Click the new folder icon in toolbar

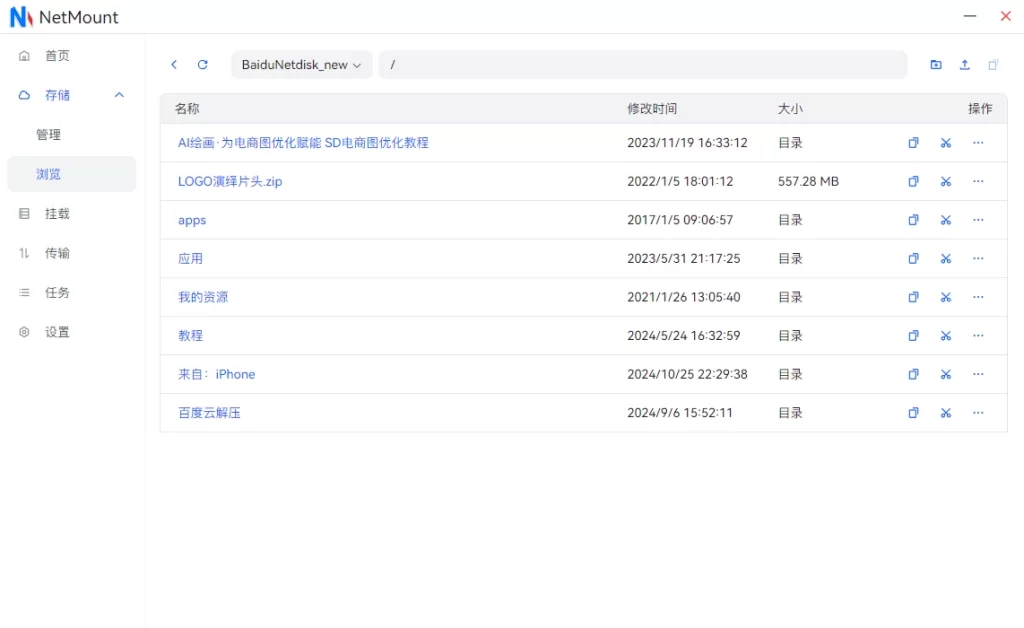[936, 65]
